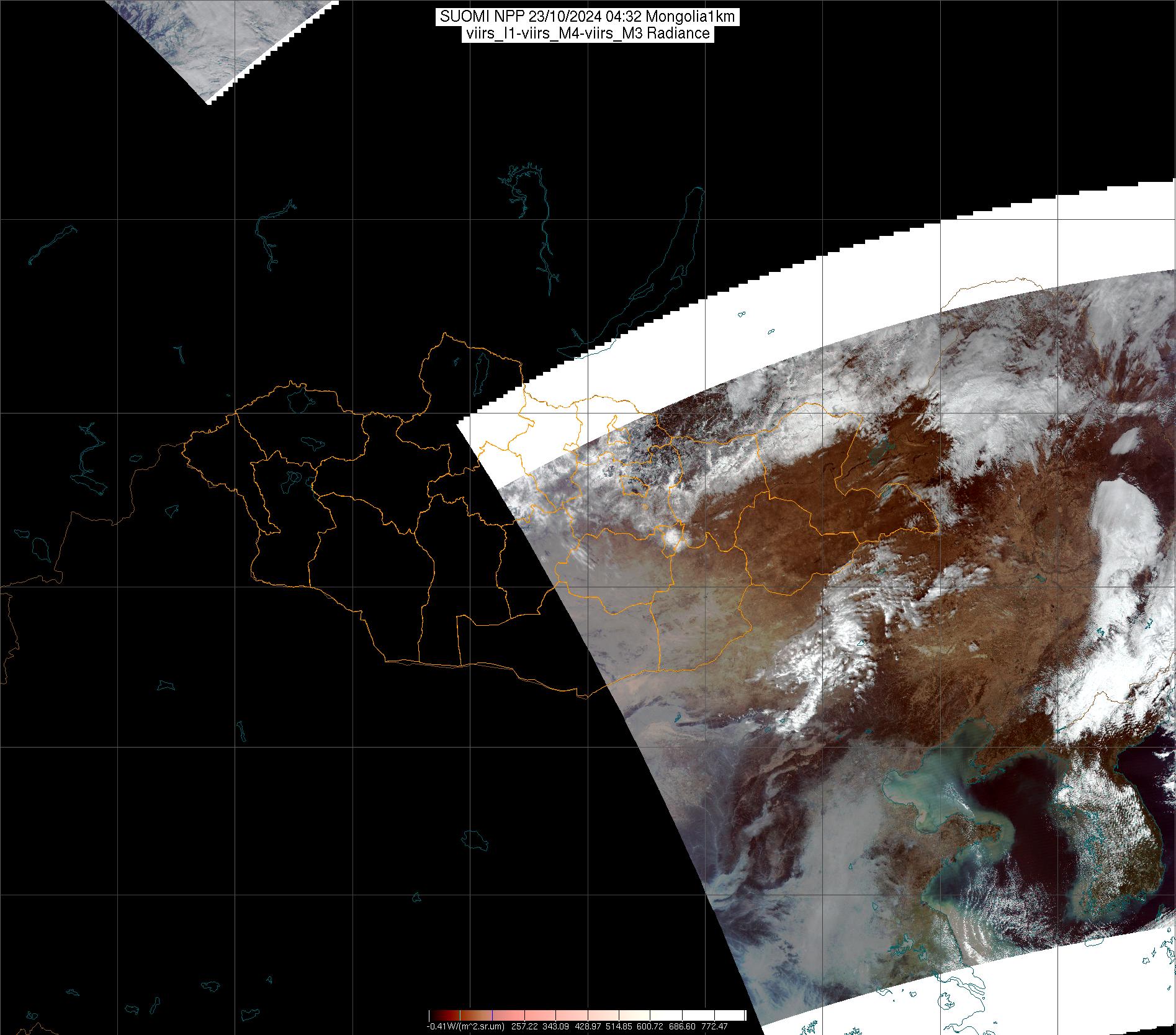The image size is (1176, 1035).
Task: Click the 772.47 colorbar tick label
Action: 715,1026
